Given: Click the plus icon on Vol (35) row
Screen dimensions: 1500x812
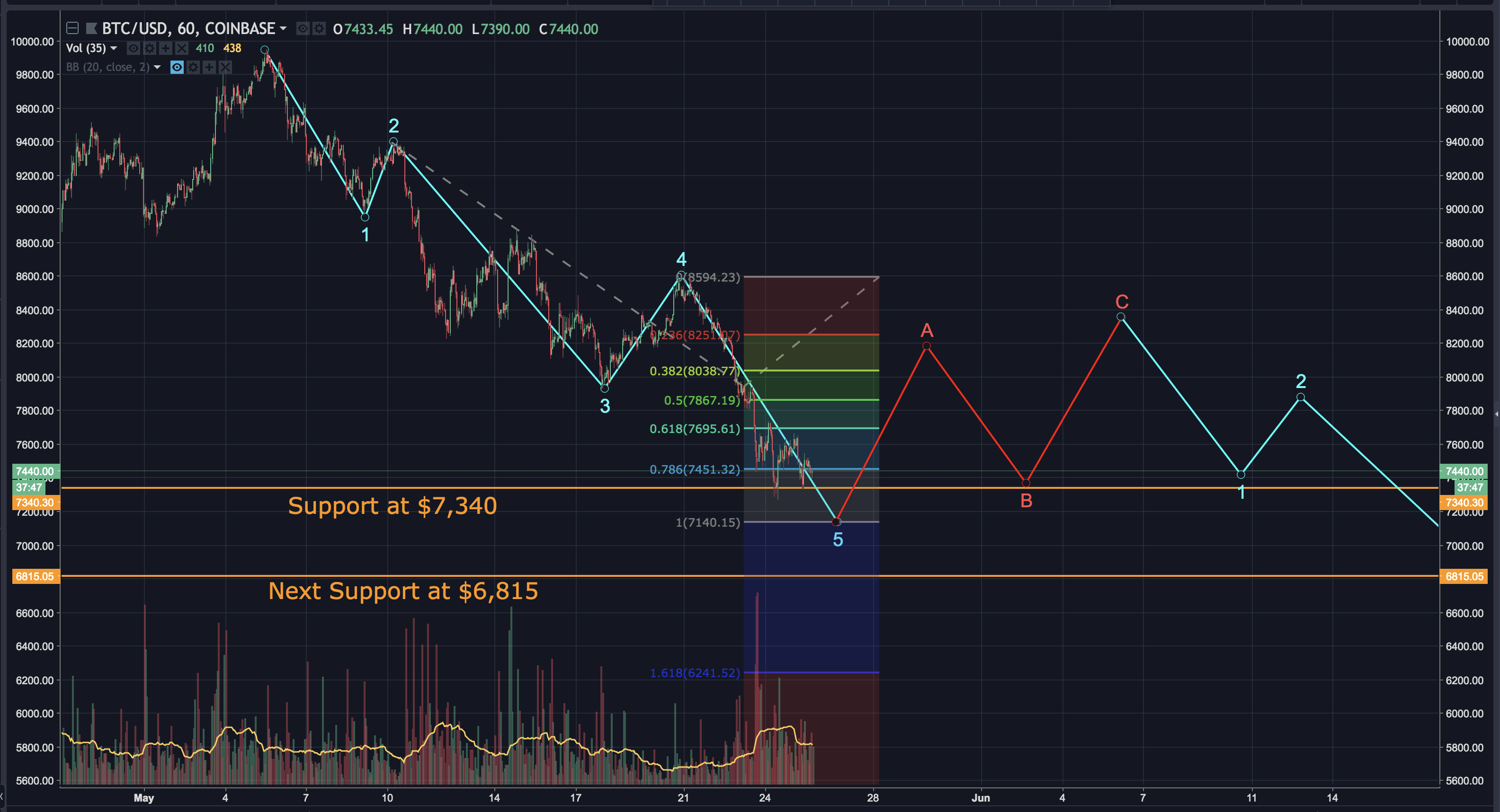Looking at the screenshot, I should click(166, 48).
